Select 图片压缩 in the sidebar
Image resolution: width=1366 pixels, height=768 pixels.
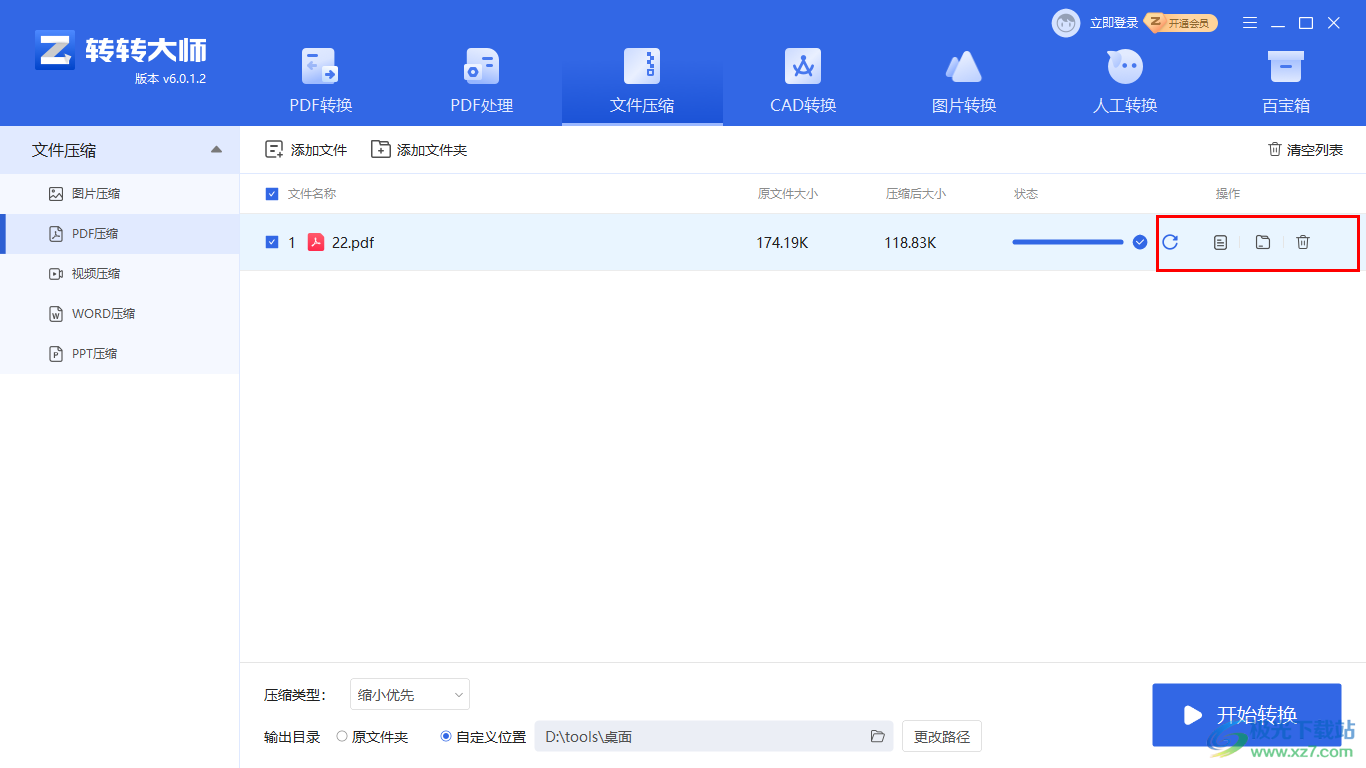tap(120, 194)
